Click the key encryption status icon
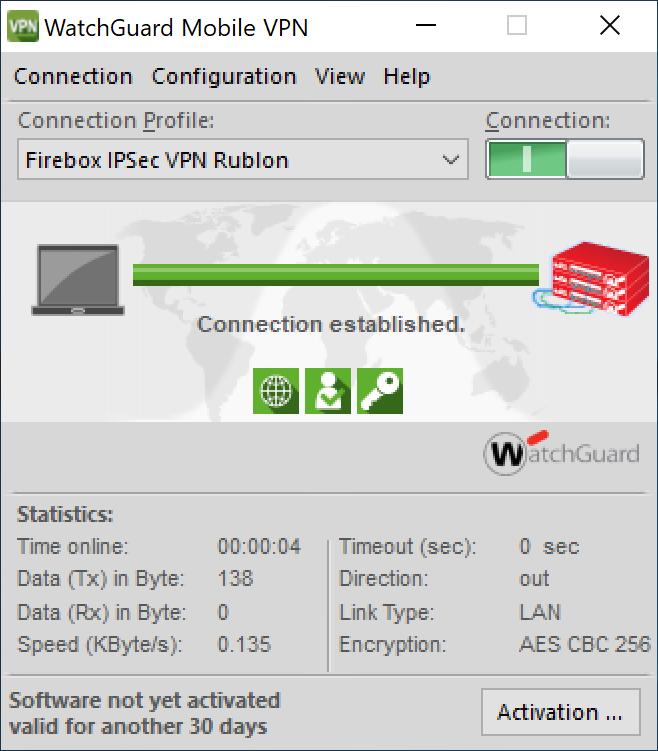 coord(379,391)
